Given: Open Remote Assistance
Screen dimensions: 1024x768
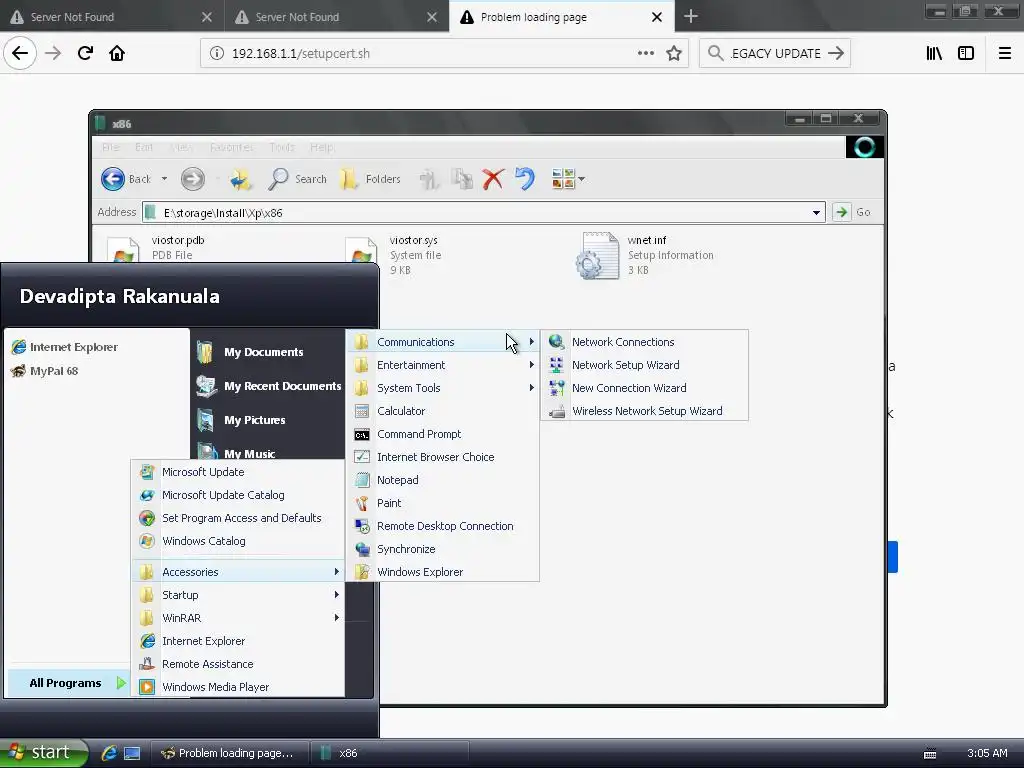Looking at the screenshot, I should click(238, 664).
